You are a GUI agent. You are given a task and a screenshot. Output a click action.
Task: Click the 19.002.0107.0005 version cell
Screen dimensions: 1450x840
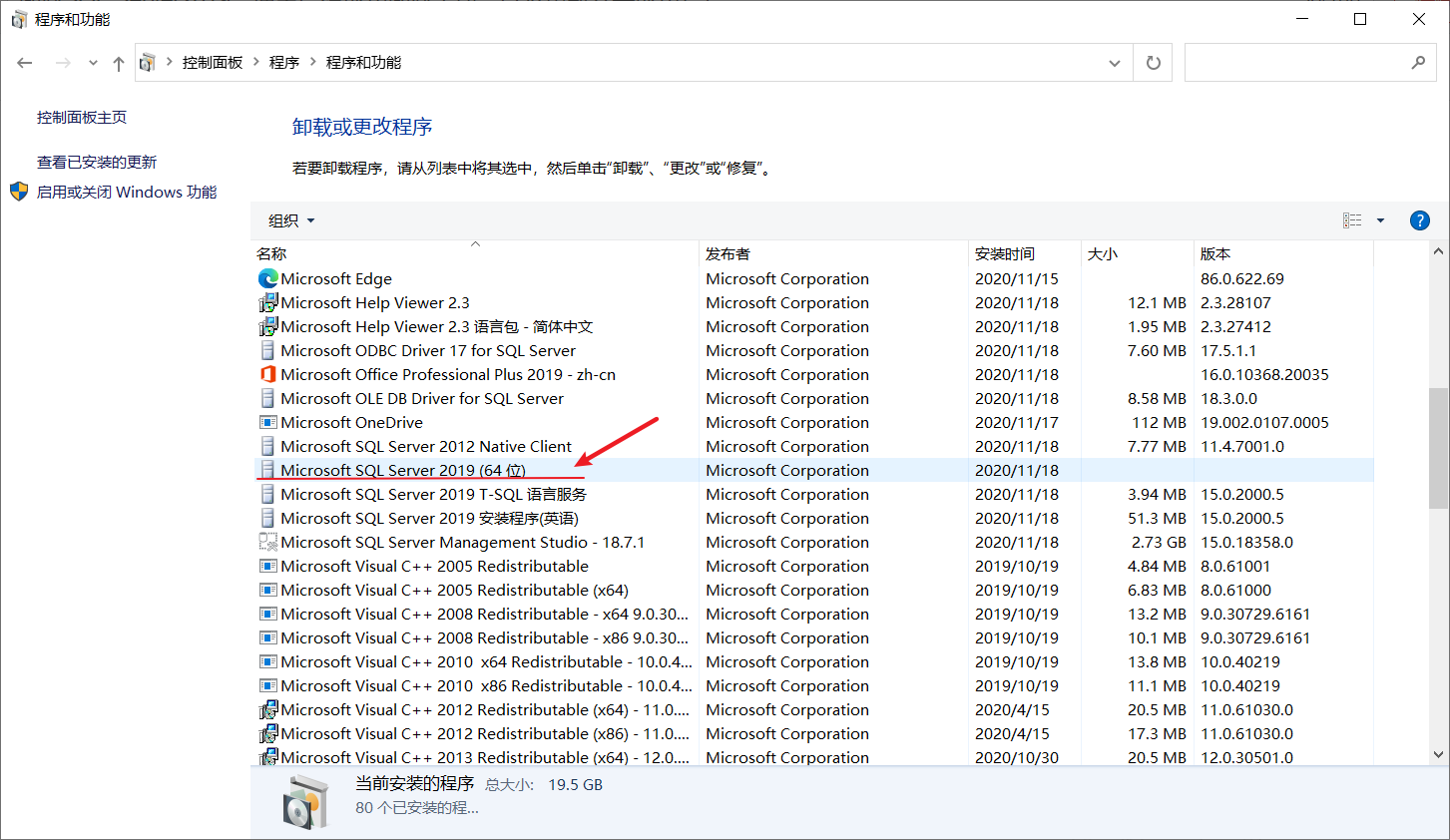pos(1264,422)
